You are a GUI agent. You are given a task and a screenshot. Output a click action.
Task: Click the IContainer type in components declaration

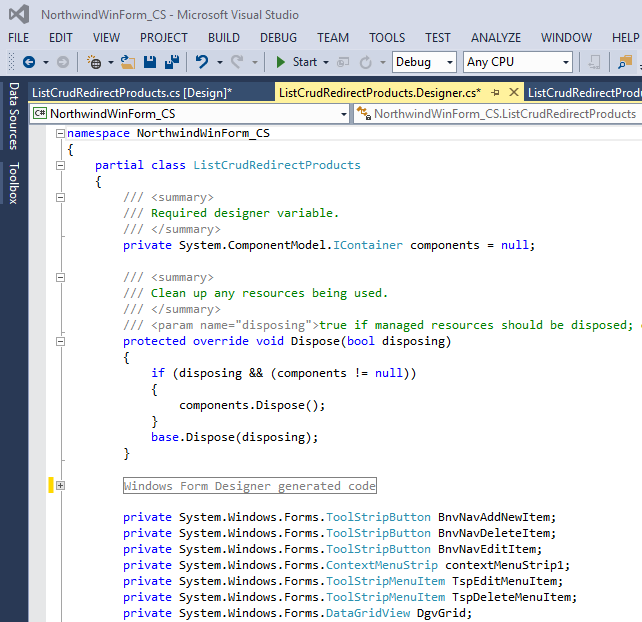pyautogui.click(x=368, y=245)
